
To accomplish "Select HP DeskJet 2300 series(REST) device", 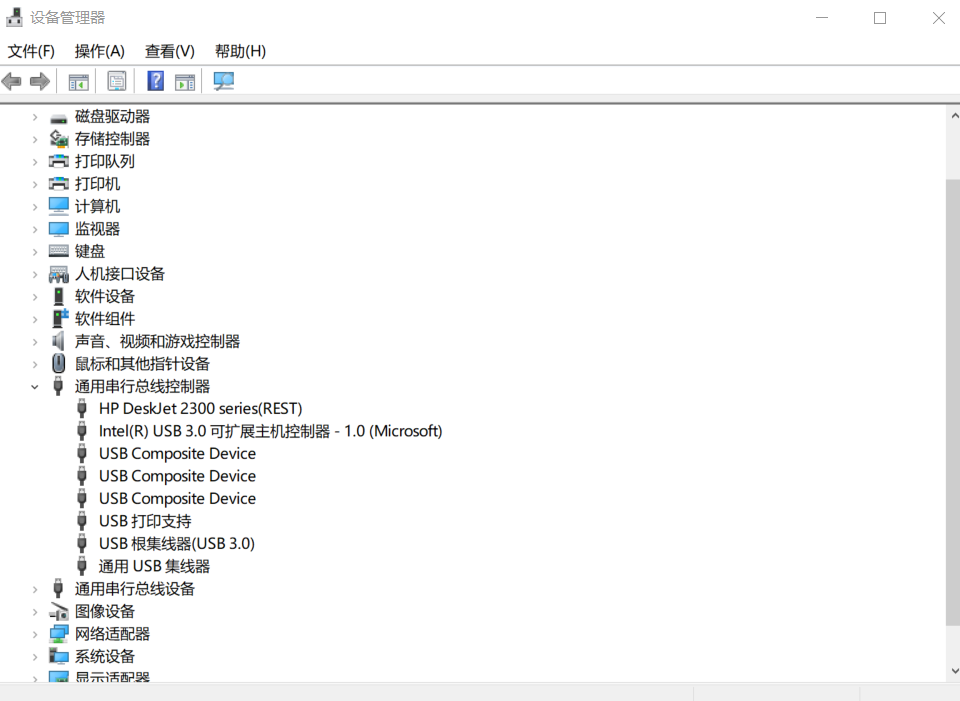I will pyautogui.click(x=201, y=408).
